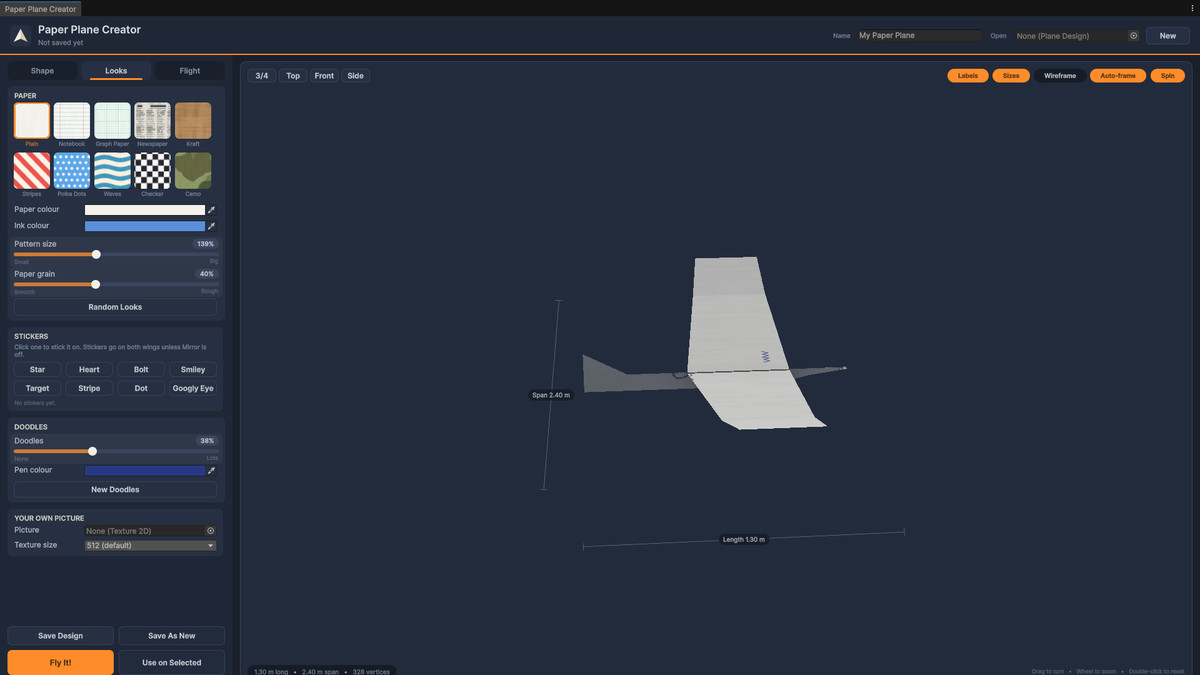Screen dimensions: 1200x675
Task: Click the Paper colour eyedropper icon
Action: (211, 210)
